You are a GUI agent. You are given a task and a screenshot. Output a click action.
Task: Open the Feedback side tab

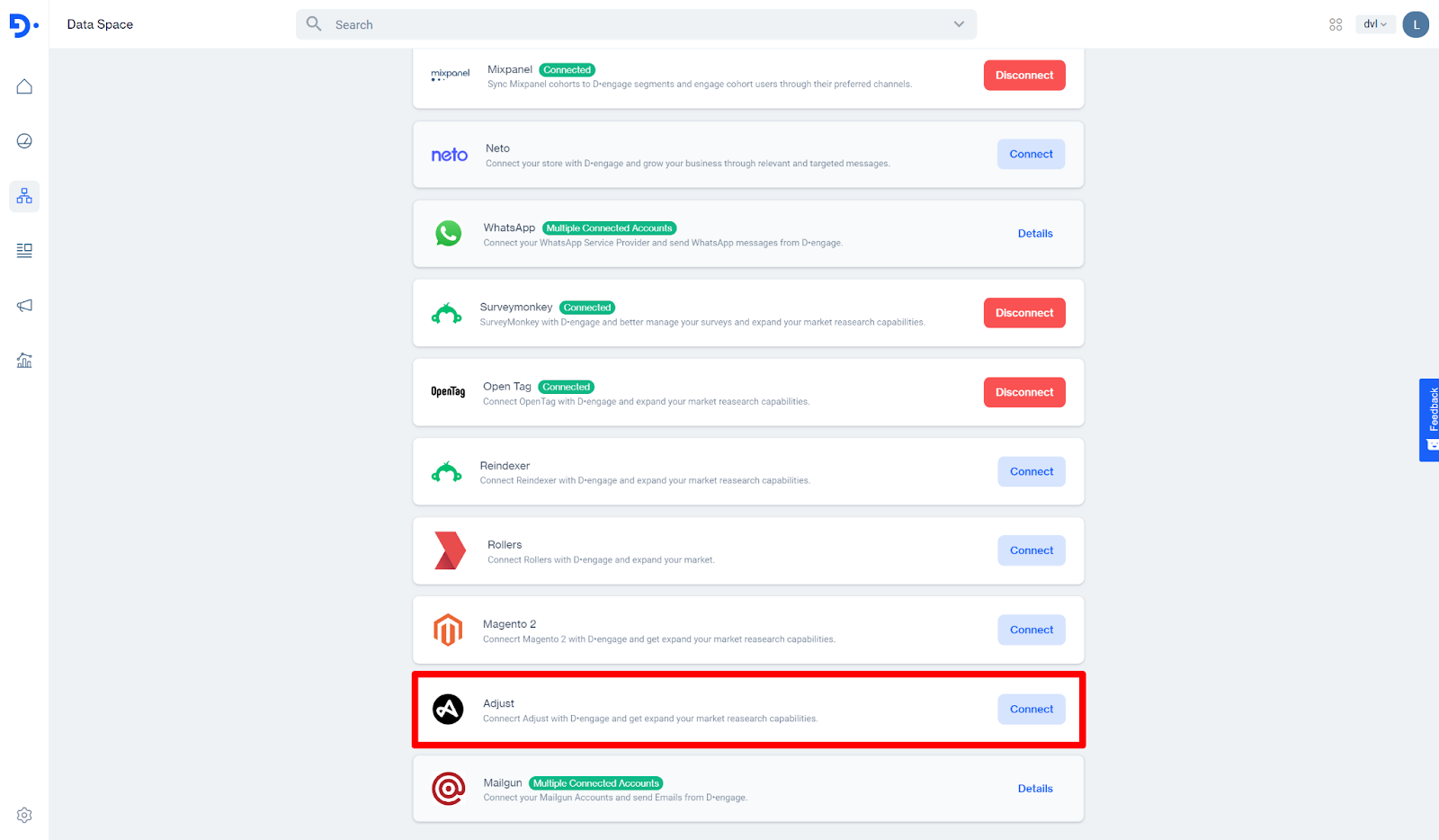click(x=1429, y=419)
